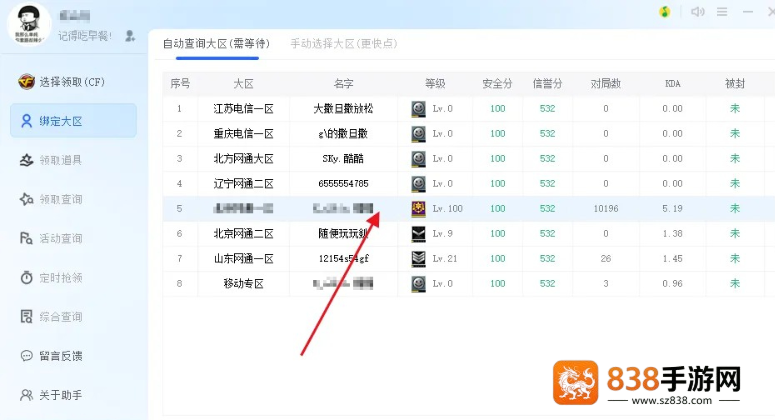This screenshot has height=420, width=775.
Task: Click the 安全分 column header
Action: pos(497,84)
